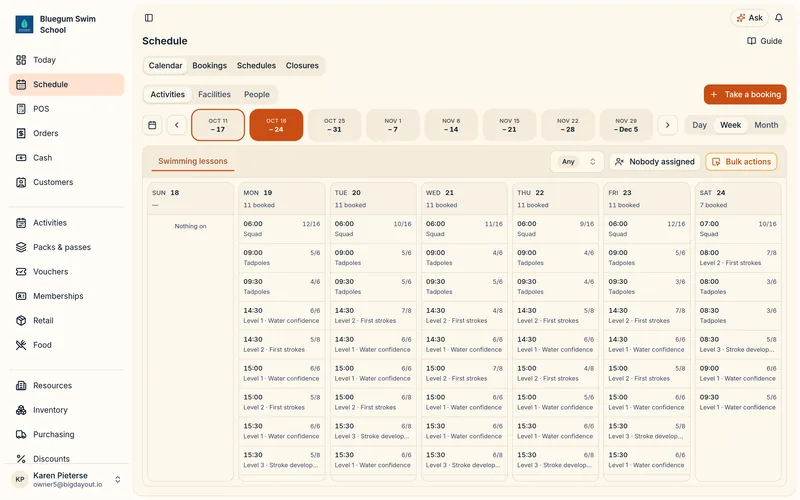Select the Nov 29 – Dec 5 week
Image resolution: width=800 pixels, height=500 pixels.
tap(626, 125)
